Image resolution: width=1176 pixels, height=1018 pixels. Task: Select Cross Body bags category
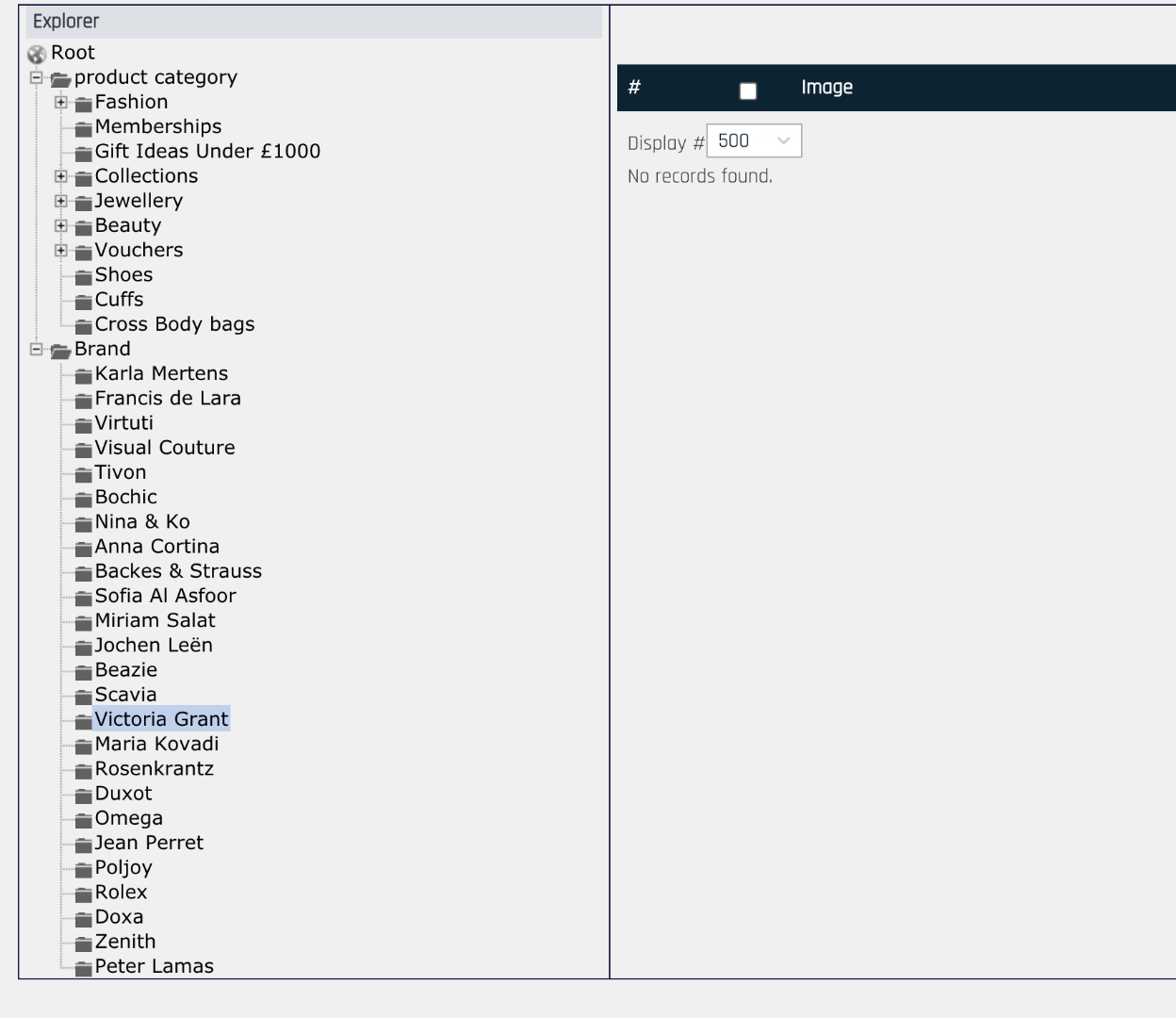click(x=174, y=324)
